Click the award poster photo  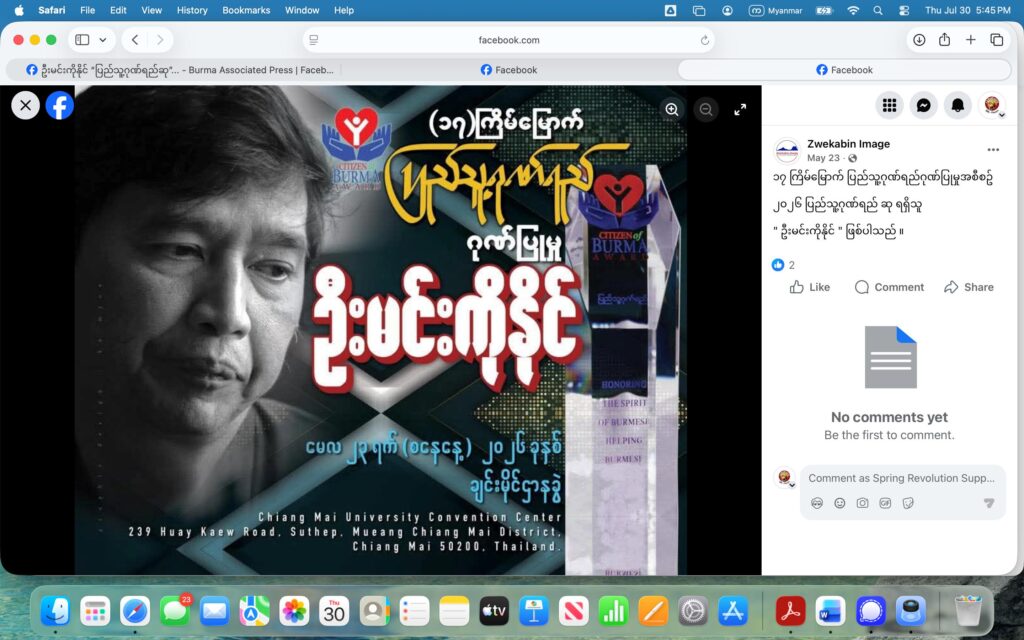point(381,330)
